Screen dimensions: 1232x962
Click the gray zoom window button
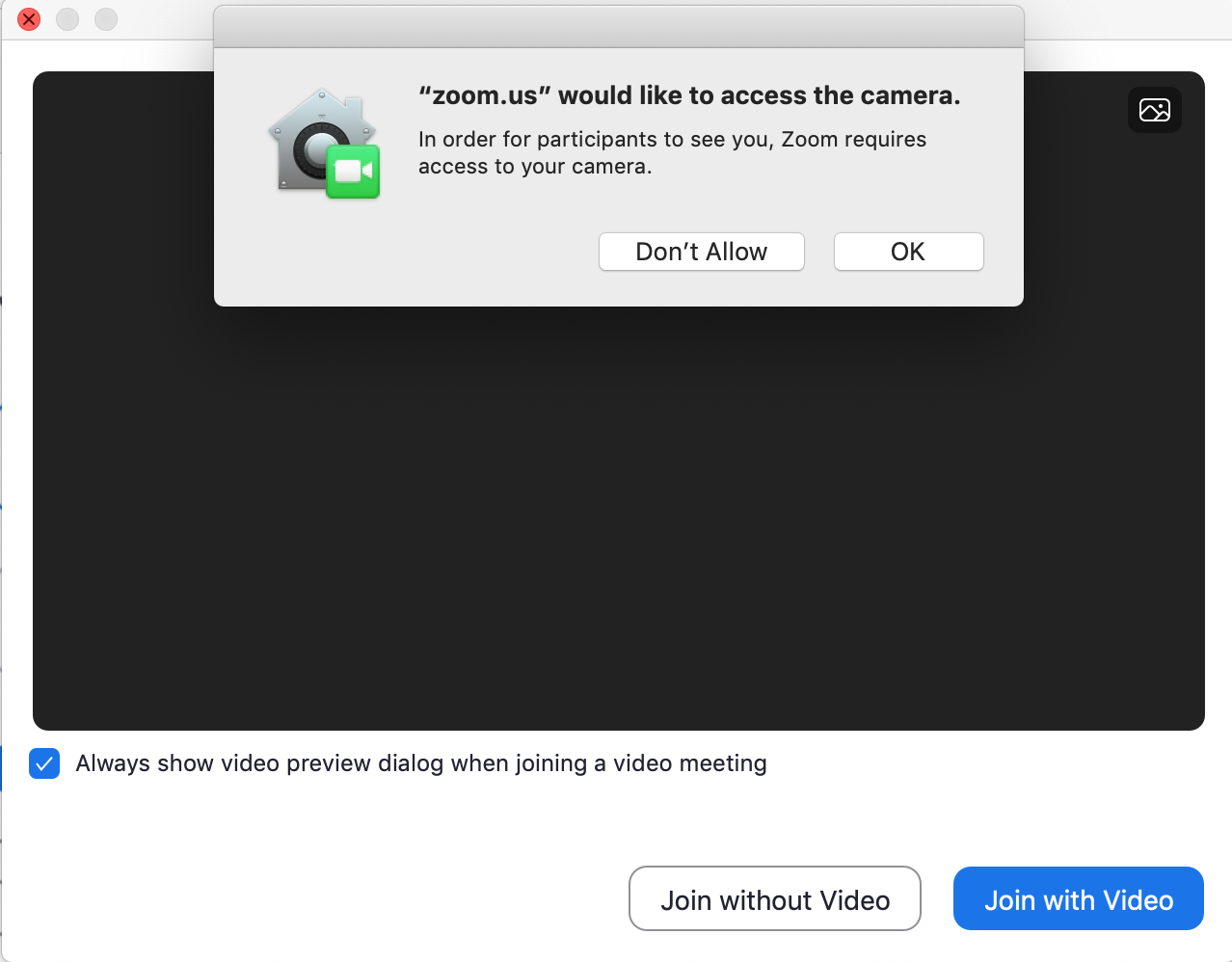(x=106, y=19)
